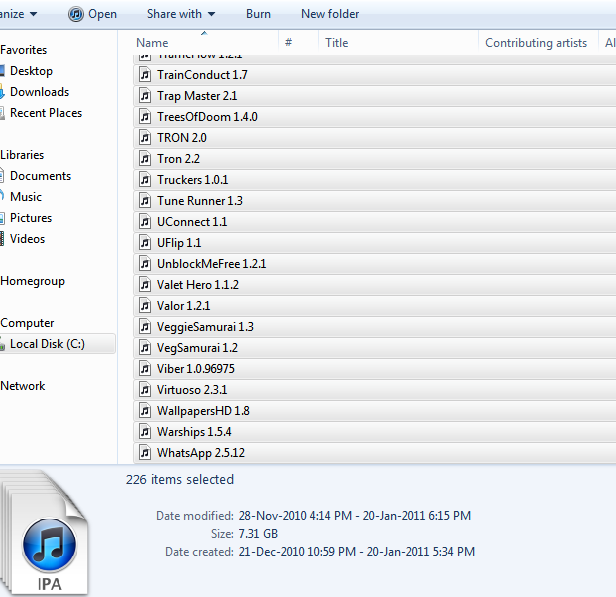616x597 pixels.
Task: Sort by the # column header
Action: [x=288, y=42]
